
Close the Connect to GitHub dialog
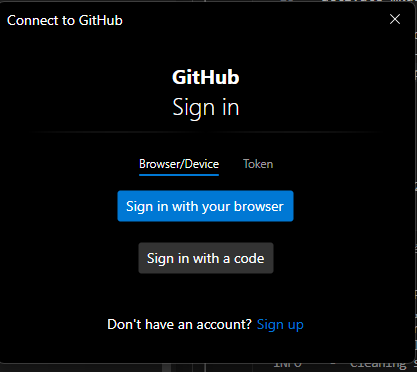click(395, 19)
